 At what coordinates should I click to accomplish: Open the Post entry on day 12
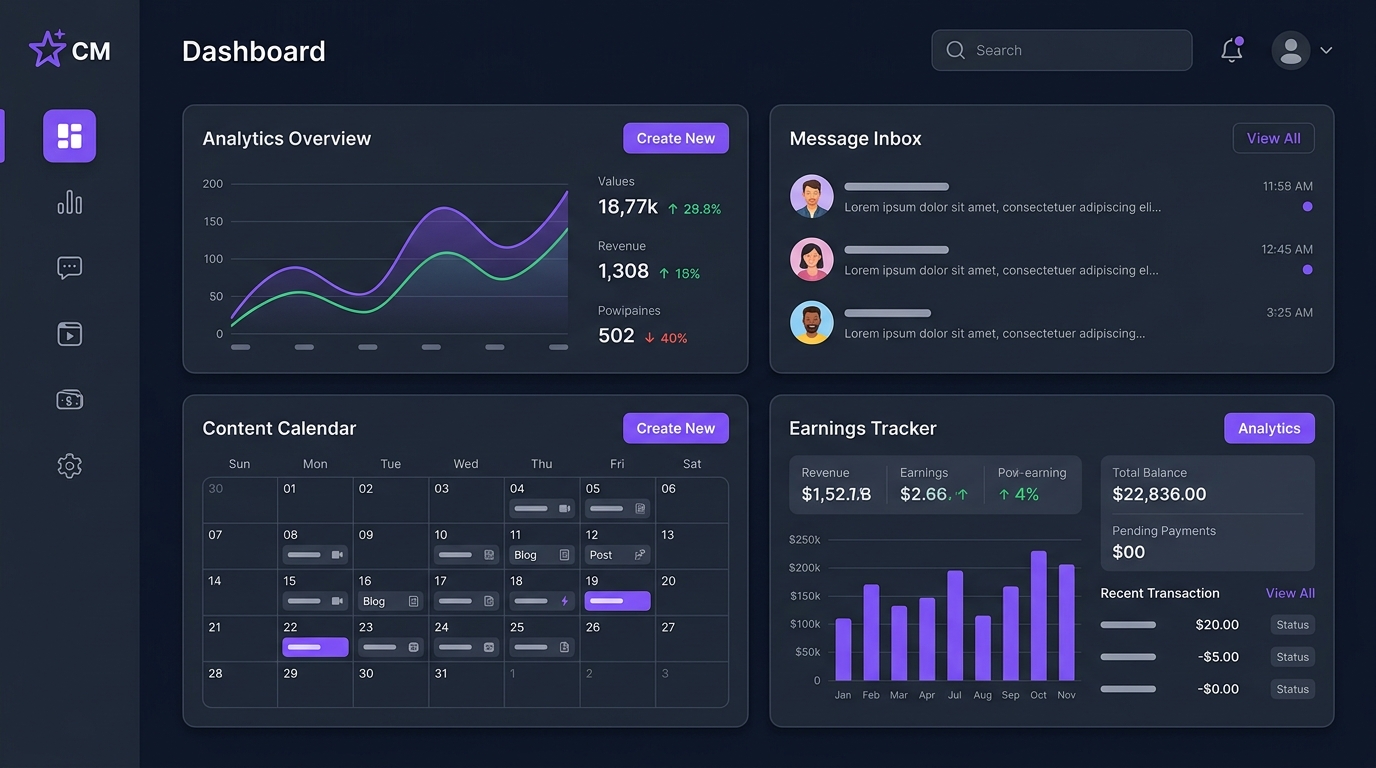[x=617, y=555]
